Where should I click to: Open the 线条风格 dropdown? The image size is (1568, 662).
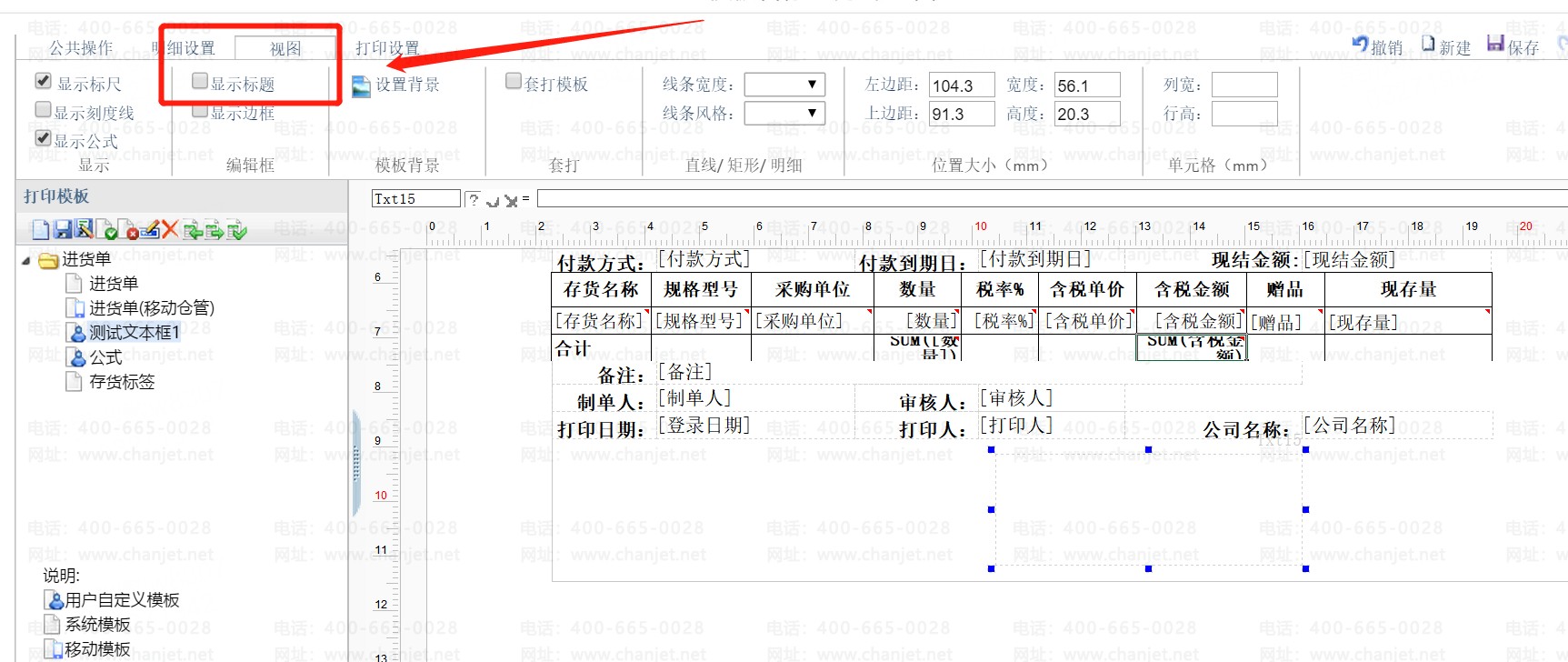[x=784, y=113]
